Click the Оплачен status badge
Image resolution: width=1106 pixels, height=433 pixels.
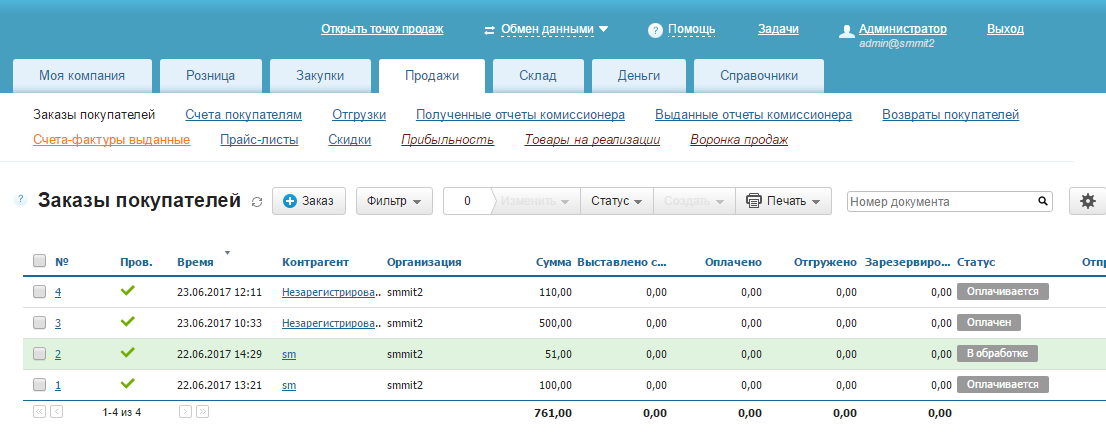(x=989, y=323)
